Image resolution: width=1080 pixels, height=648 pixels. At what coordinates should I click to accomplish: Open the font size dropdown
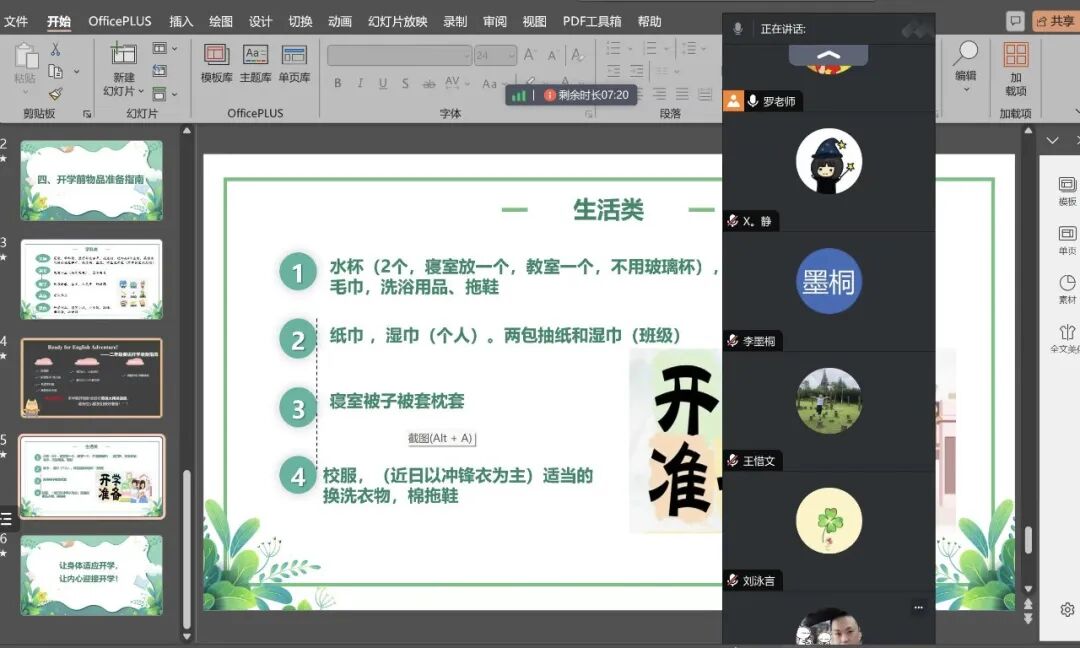tap(510, 56)
